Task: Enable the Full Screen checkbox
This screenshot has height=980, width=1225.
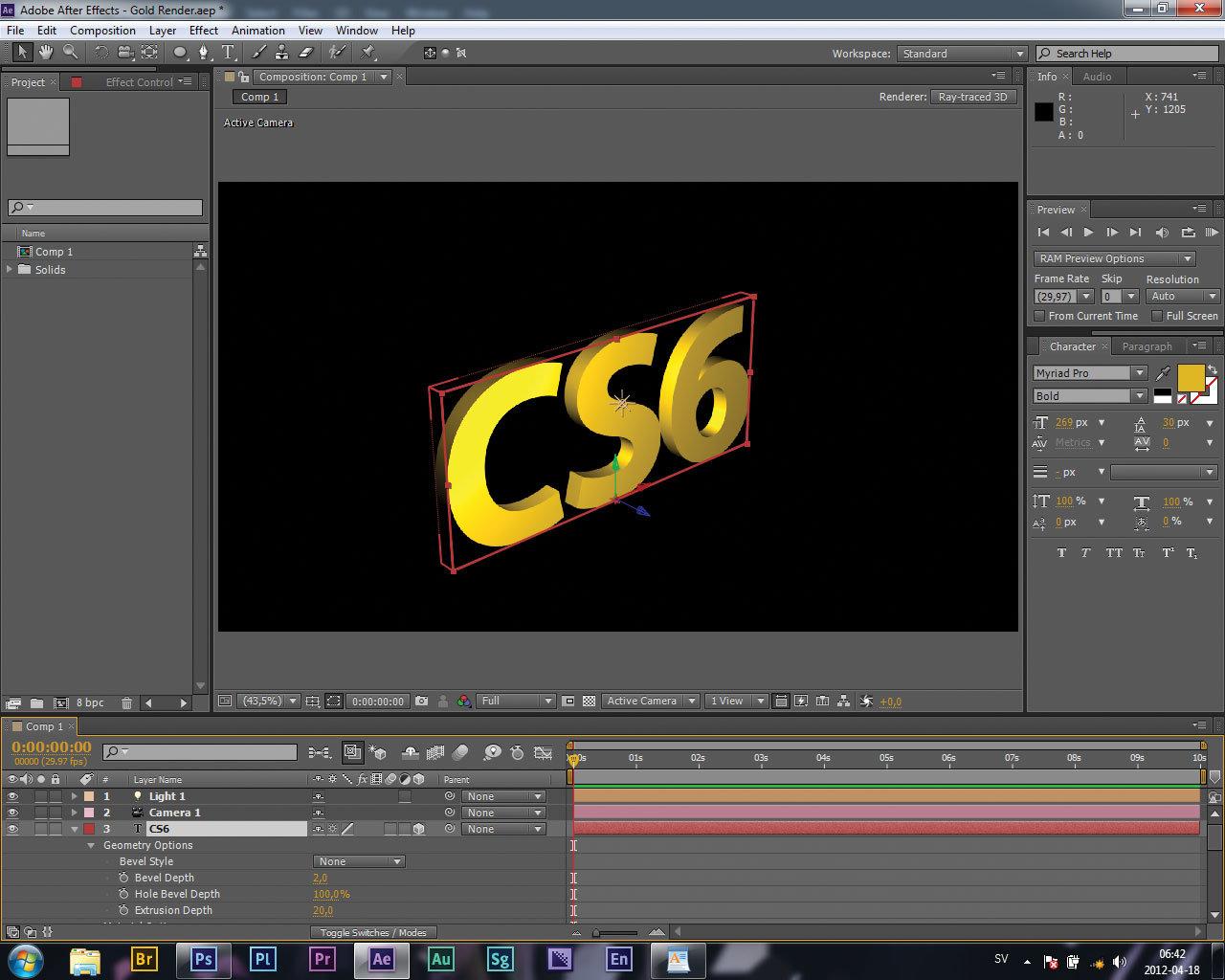Action: 1156,316
